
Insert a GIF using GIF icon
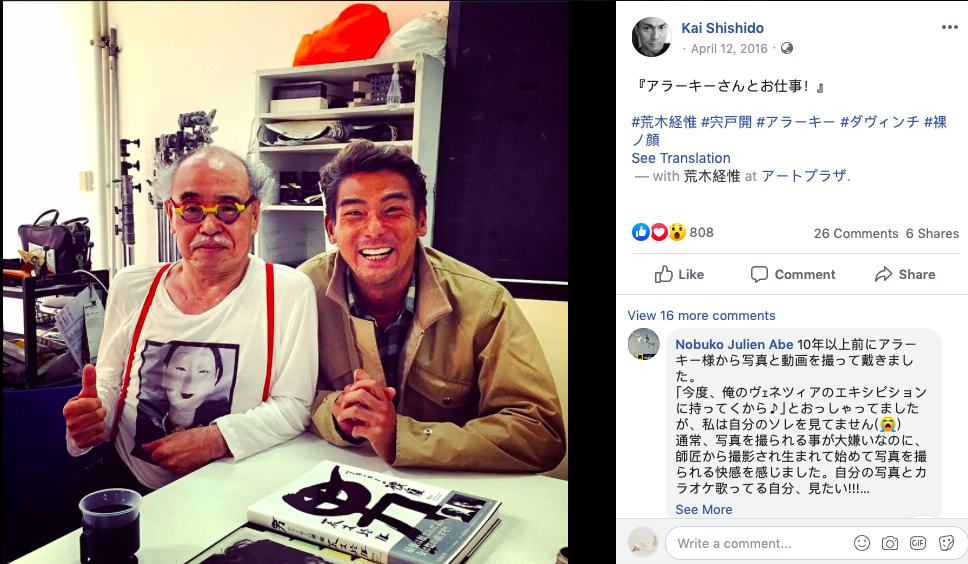(x=918, y=543)
